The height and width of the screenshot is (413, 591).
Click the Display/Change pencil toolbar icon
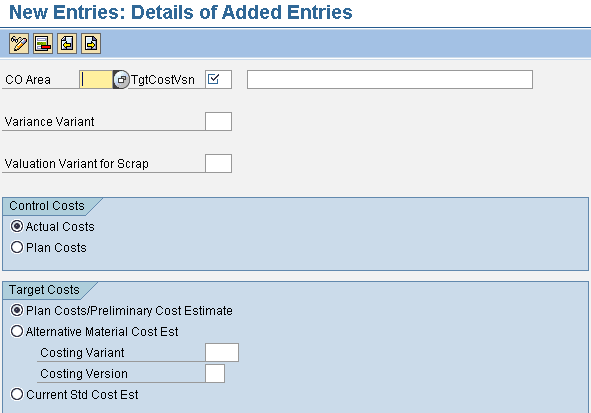click(x=19, y=43)
